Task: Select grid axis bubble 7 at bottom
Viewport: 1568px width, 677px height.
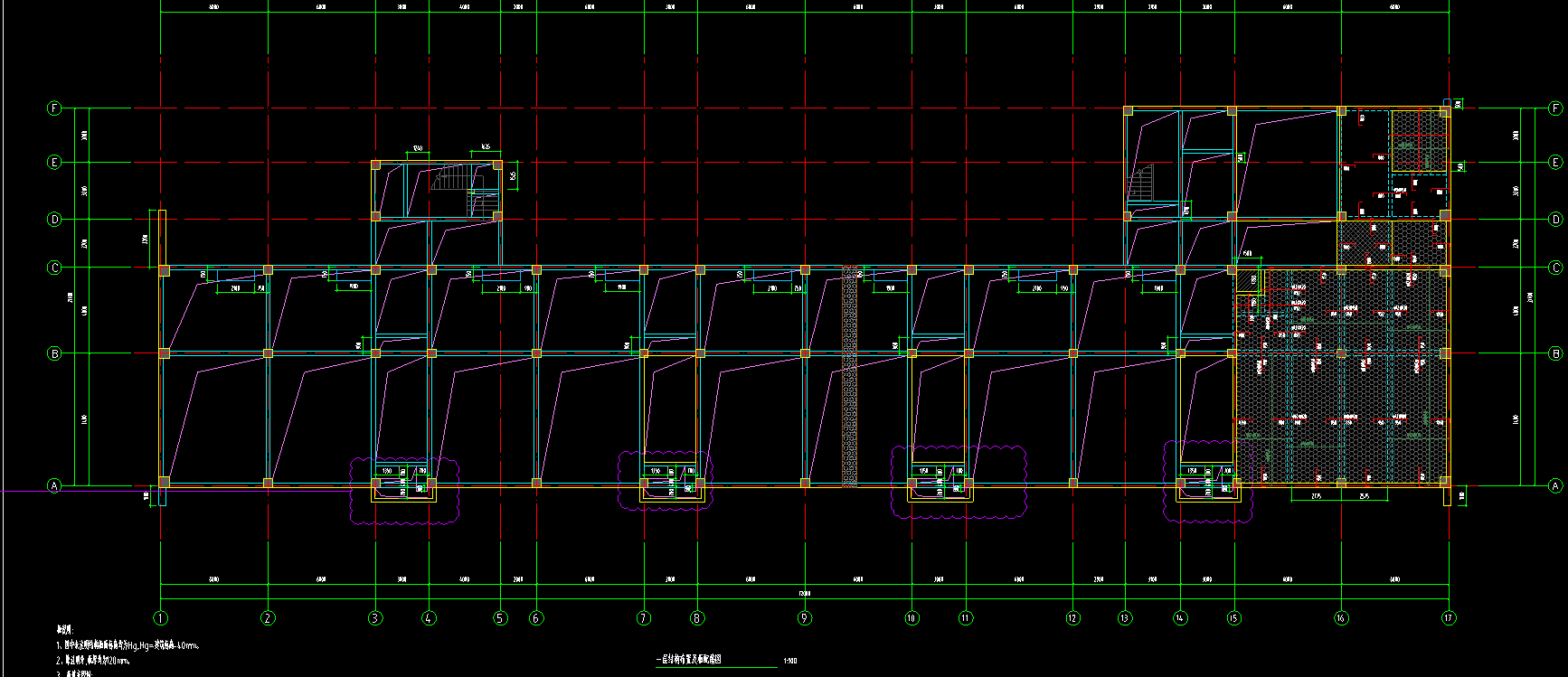Action: coord(644,618)
